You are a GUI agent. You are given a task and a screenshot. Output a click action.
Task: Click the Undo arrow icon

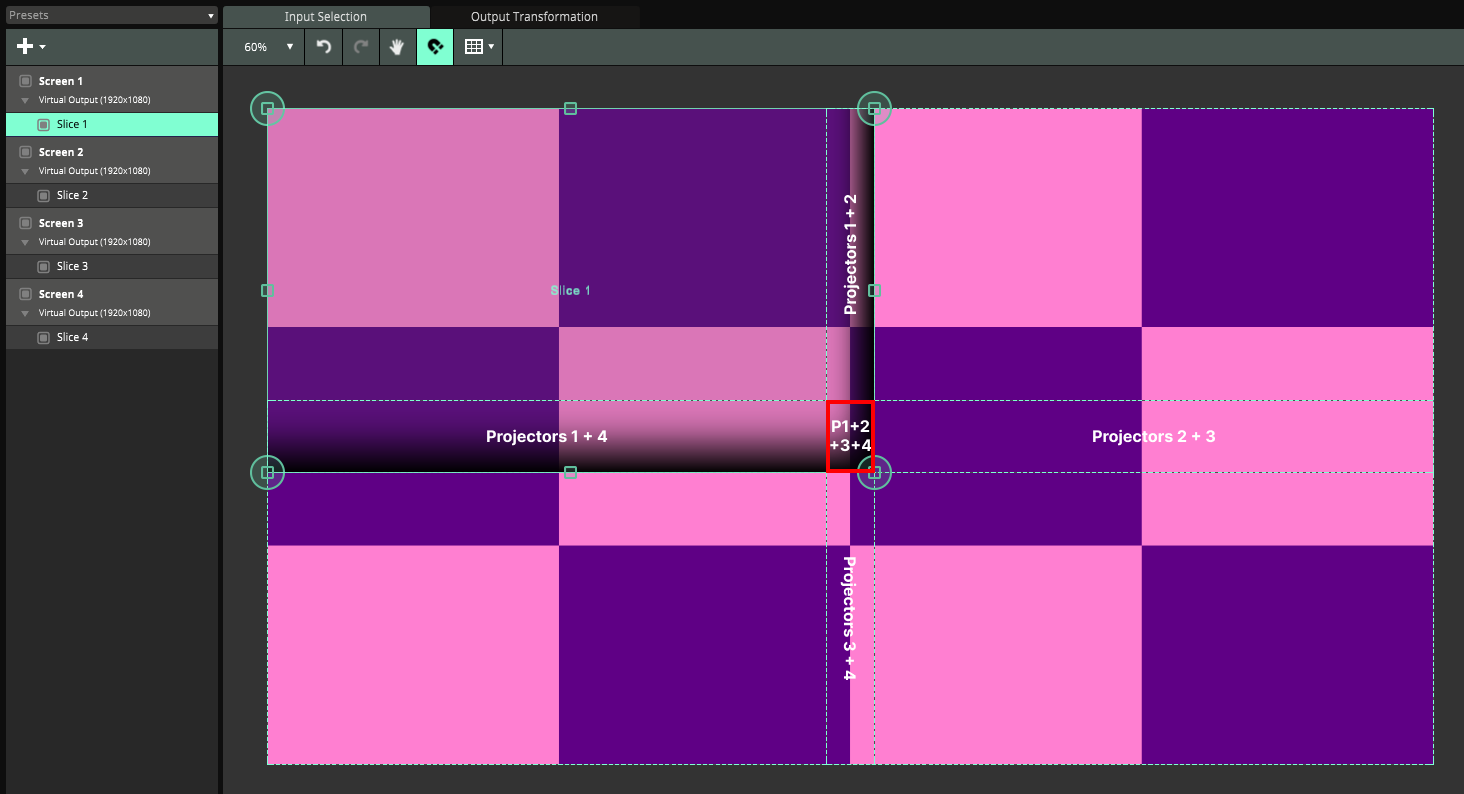tap(323, 47)
